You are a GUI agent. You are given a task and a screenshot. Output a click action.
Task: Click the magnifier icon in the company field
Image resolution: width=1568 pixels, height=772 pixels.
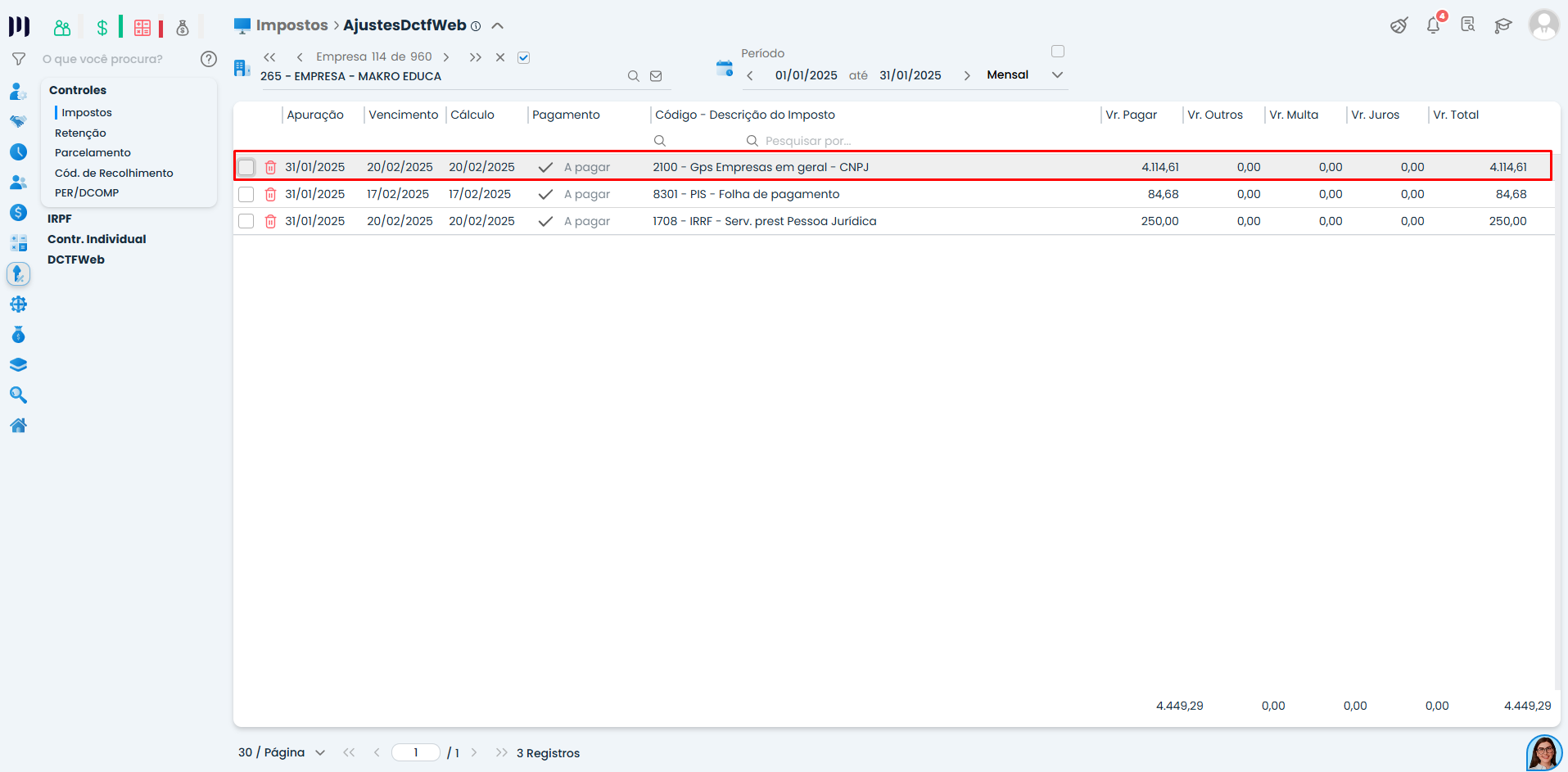click(x=633, y=76)
